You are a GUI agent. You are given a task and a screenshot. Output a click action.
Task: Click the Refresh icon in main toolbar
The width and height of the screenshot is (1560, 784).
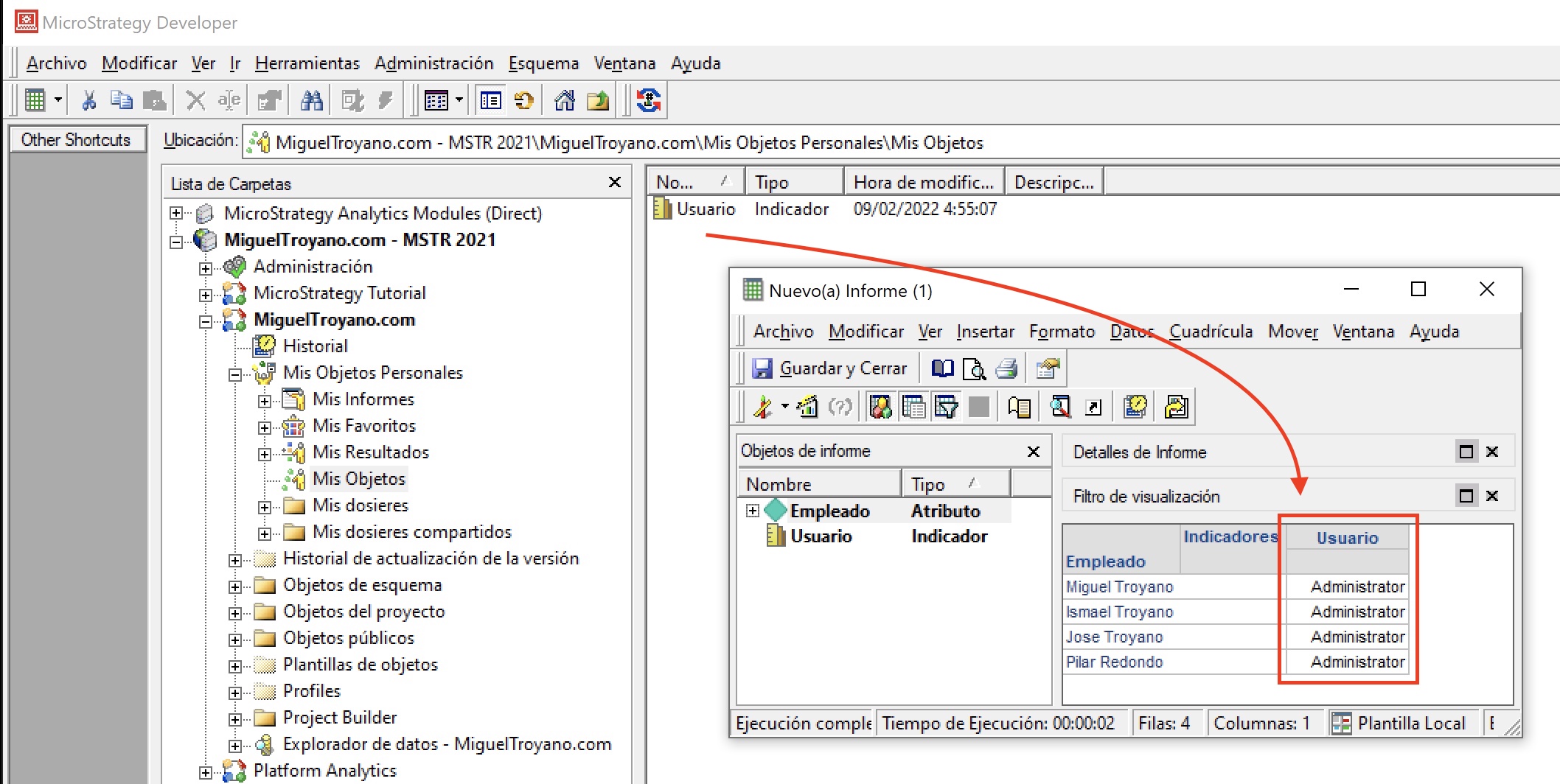(x=524, y=99)
